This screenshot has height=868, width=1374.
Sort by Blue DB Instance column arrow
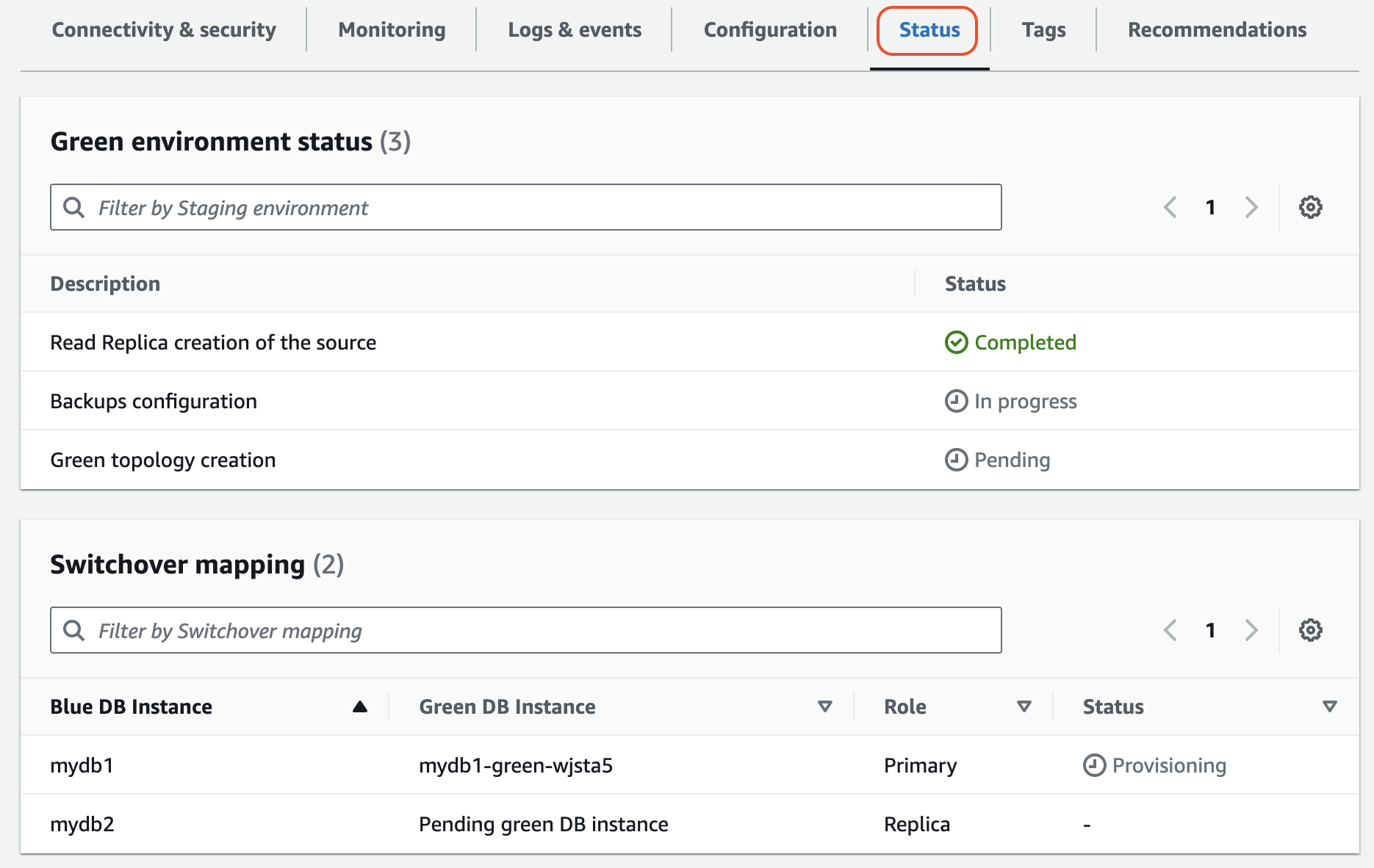point(359,706)
